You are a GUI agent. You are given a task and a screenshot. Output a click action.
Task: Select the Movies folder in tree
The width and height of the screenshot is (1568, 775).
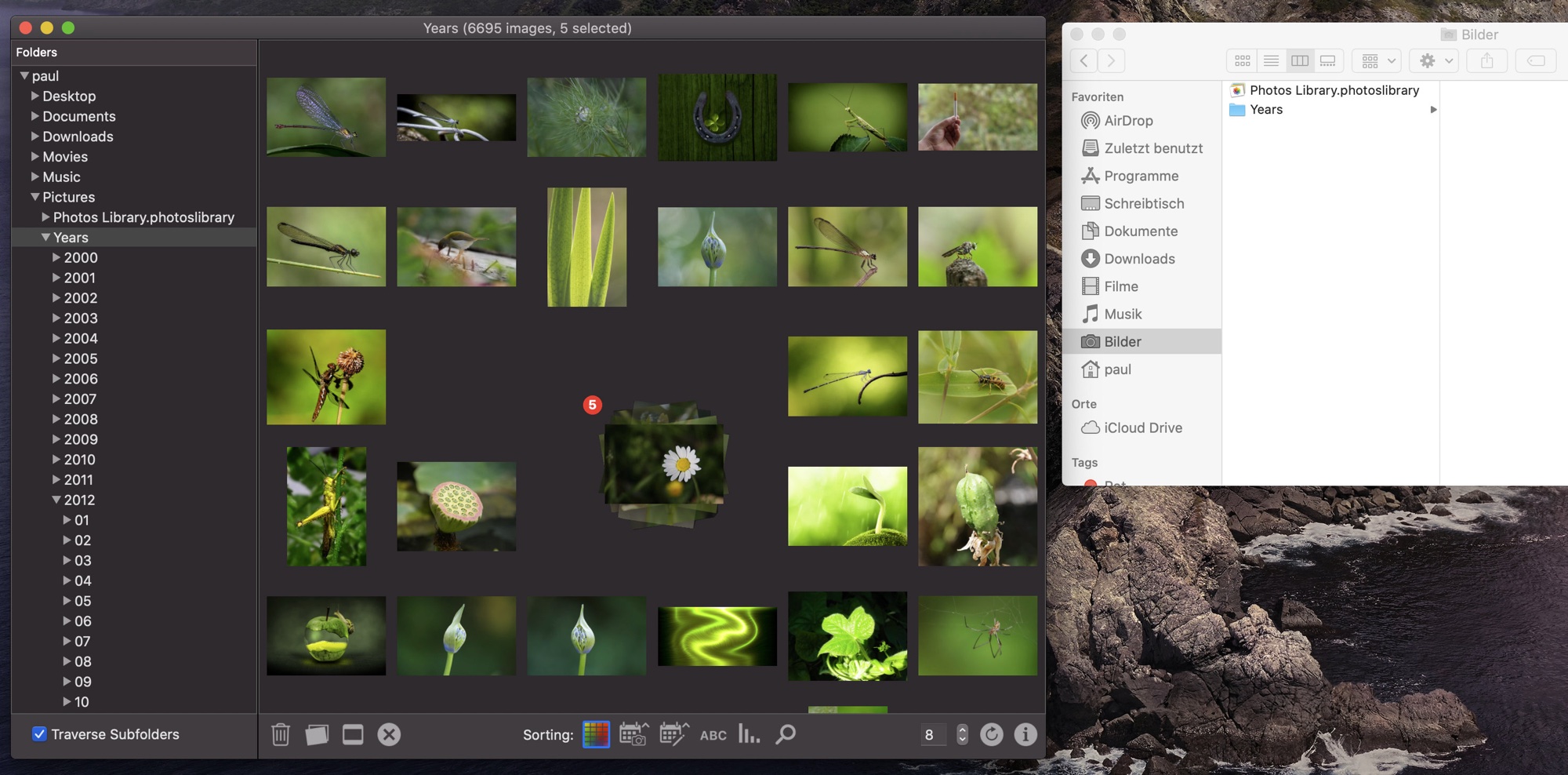65,157
